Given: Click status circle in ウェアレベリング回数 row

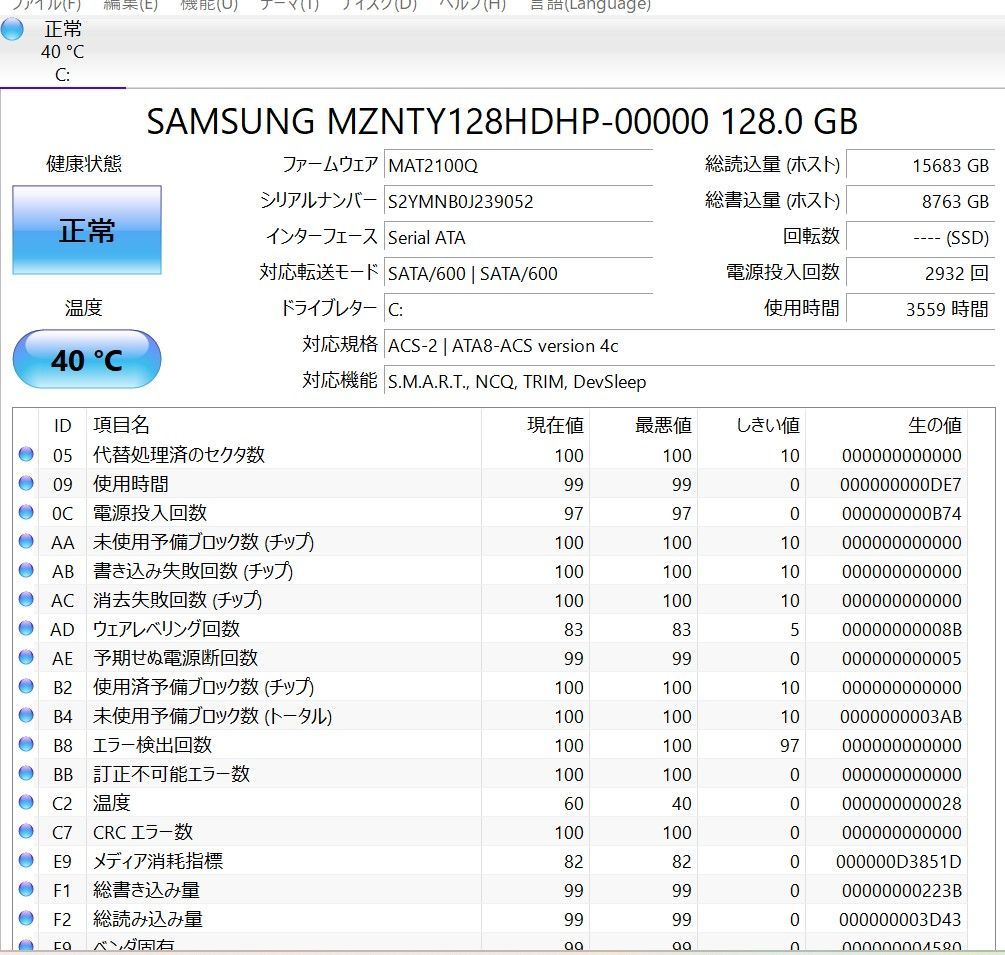Looking at the screenshot, I should pyautogui.click(x=26, y=629).
